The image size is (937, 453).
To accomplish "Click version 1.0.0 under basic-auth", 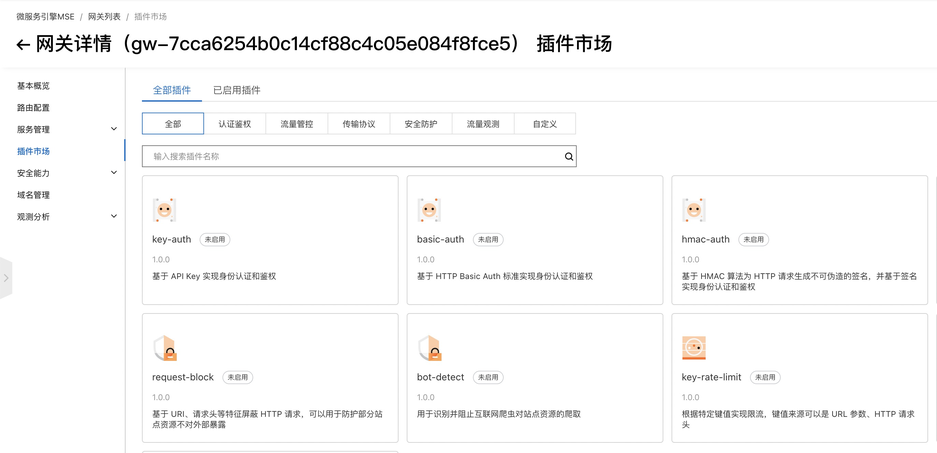I will (425, 259).
